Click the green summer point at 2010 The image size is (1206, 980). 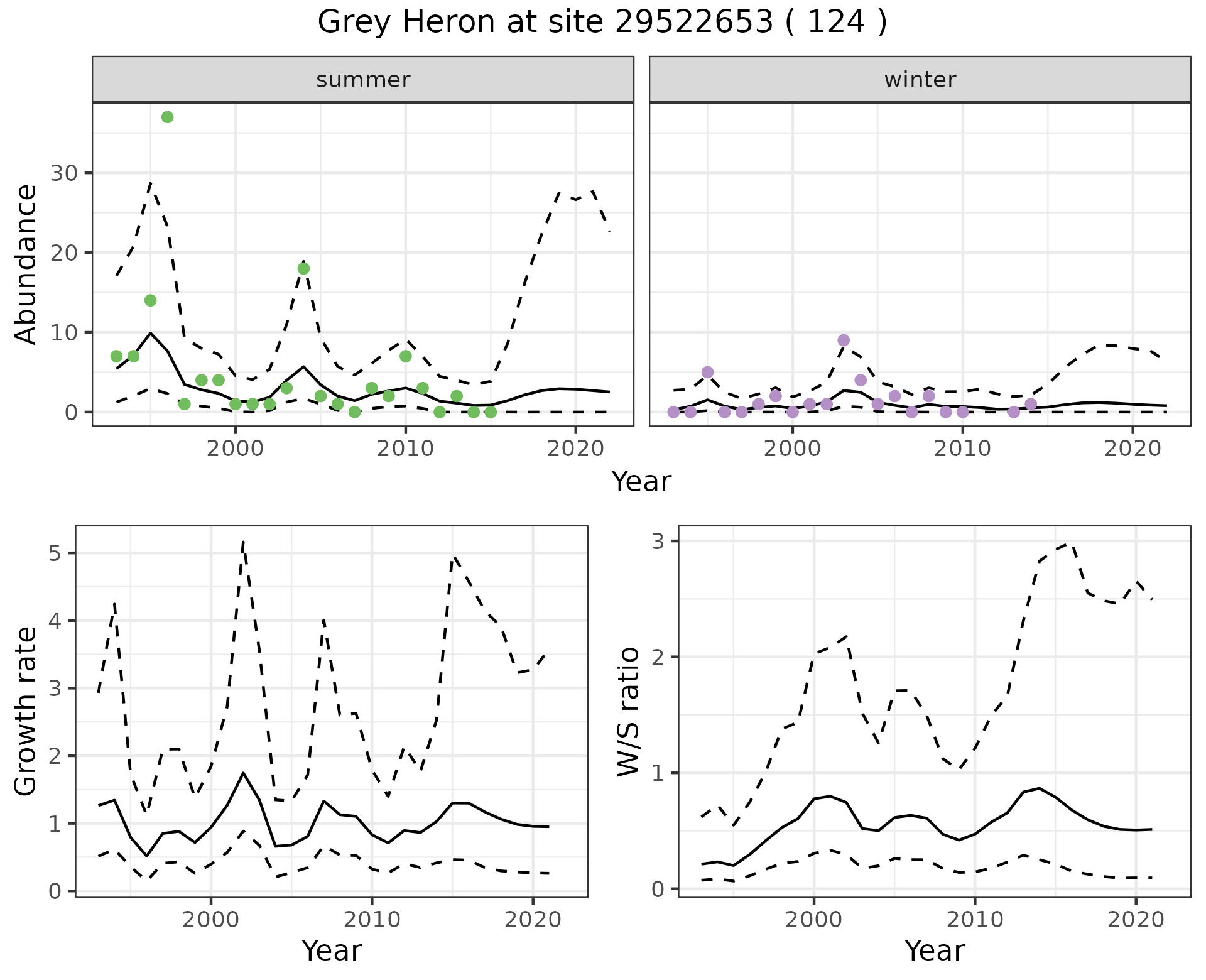[x=406, y=356]
